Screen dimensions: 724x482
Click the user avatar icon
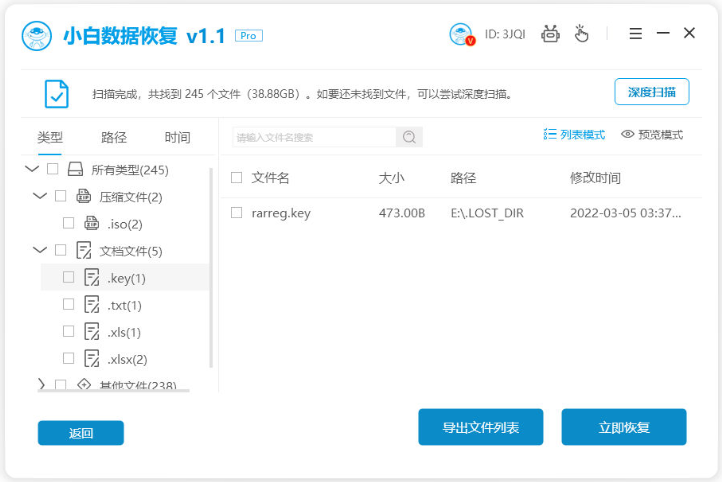[461, 34]
